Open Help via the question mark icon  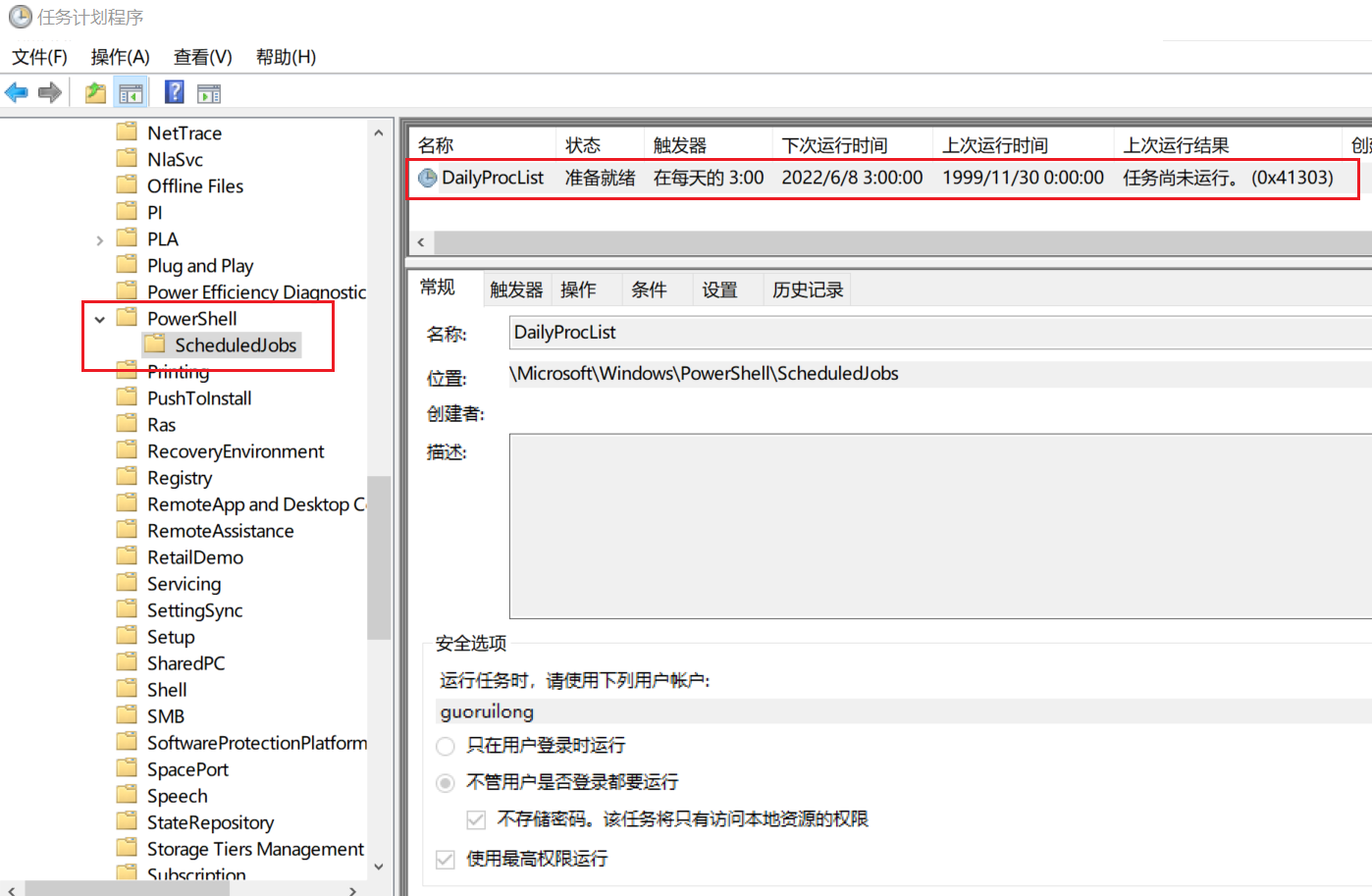click(x=175, y=92)
